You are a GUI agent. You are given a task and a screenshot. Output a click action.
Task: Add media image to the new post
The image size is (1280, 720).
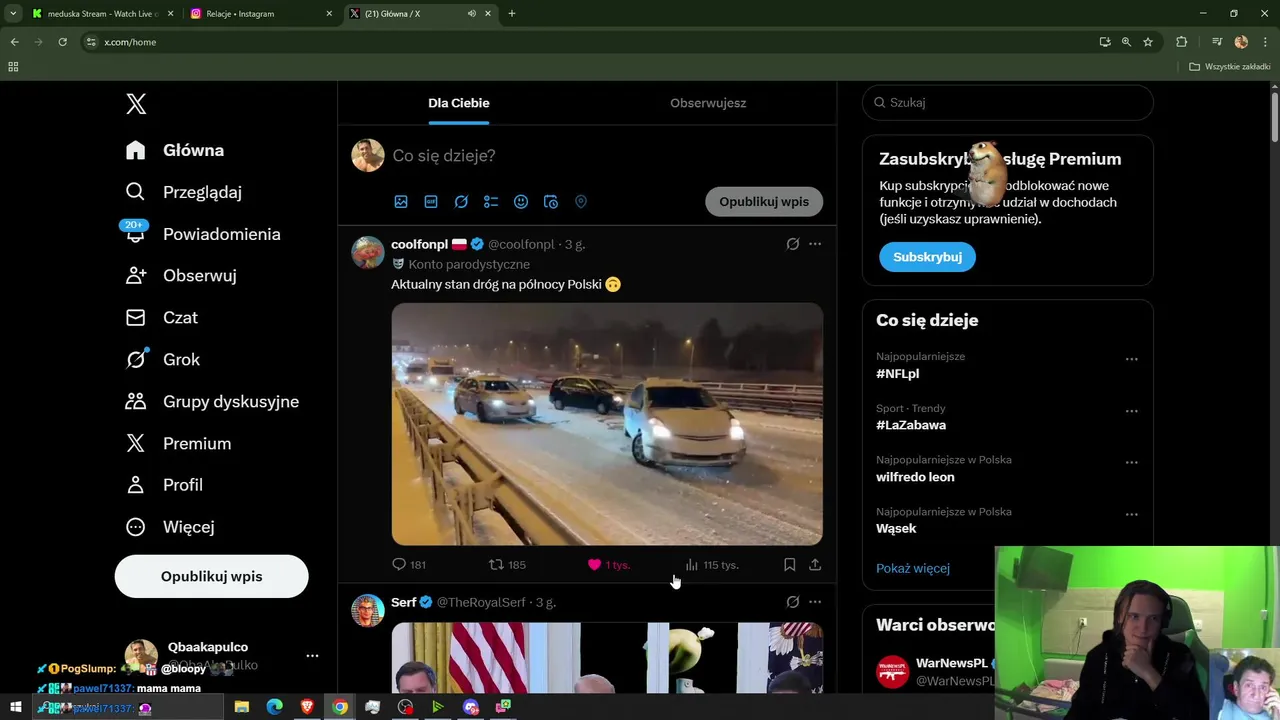click(401, 202)
